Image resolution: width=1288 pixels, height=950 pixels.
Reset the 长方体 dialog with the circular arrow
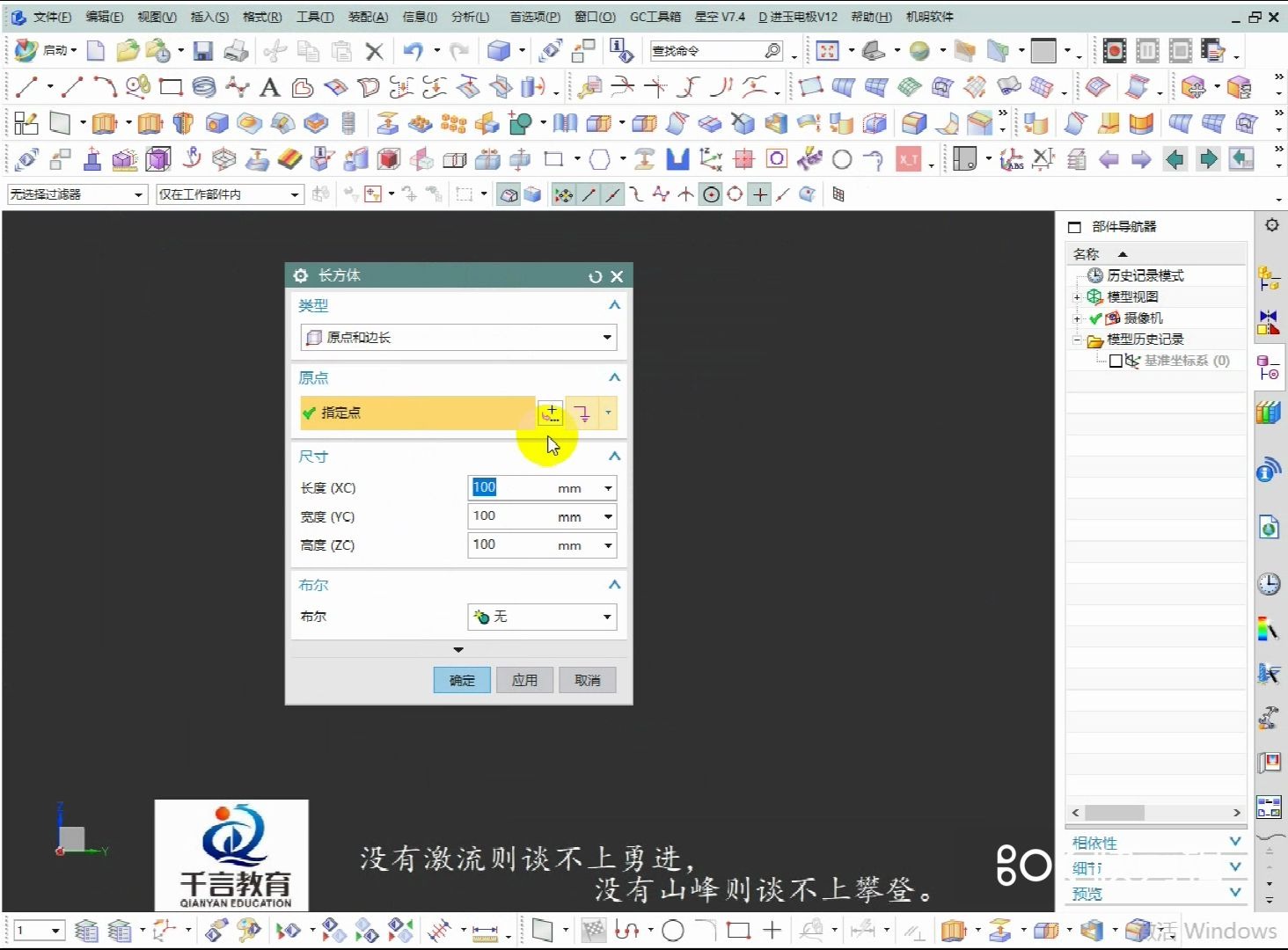tap(595, 275)
